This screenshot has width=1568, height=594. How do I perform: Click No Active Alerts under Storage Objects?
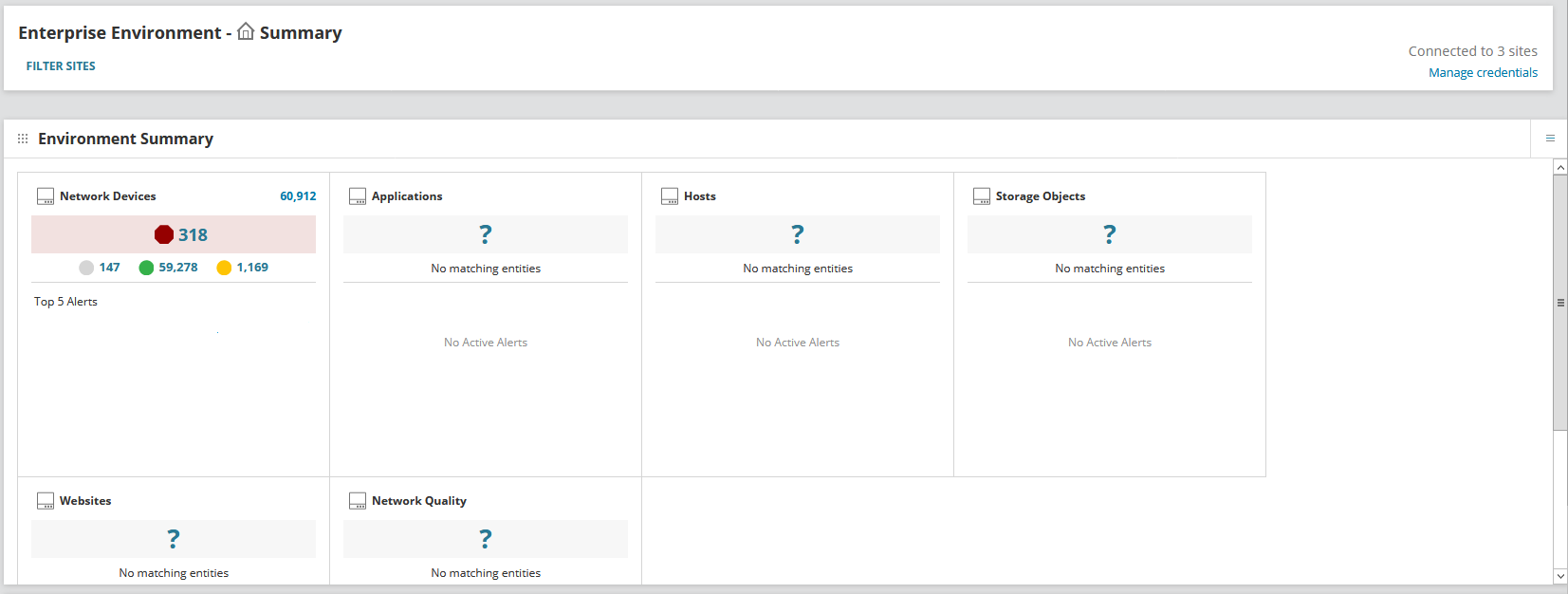click(1110, 343)
